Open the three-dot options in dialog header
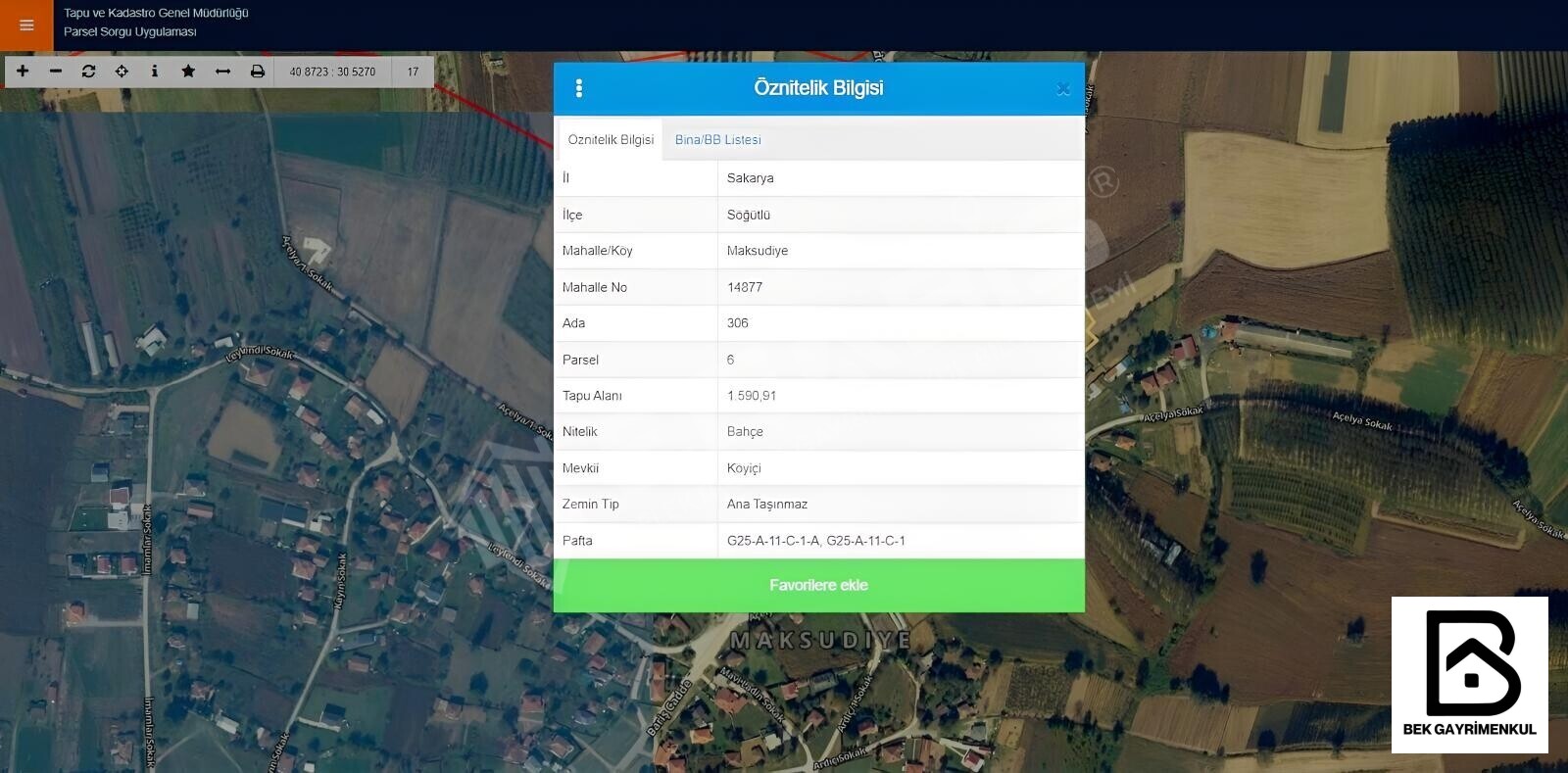Screen dimensions: 1568x773 coord(579,88)
